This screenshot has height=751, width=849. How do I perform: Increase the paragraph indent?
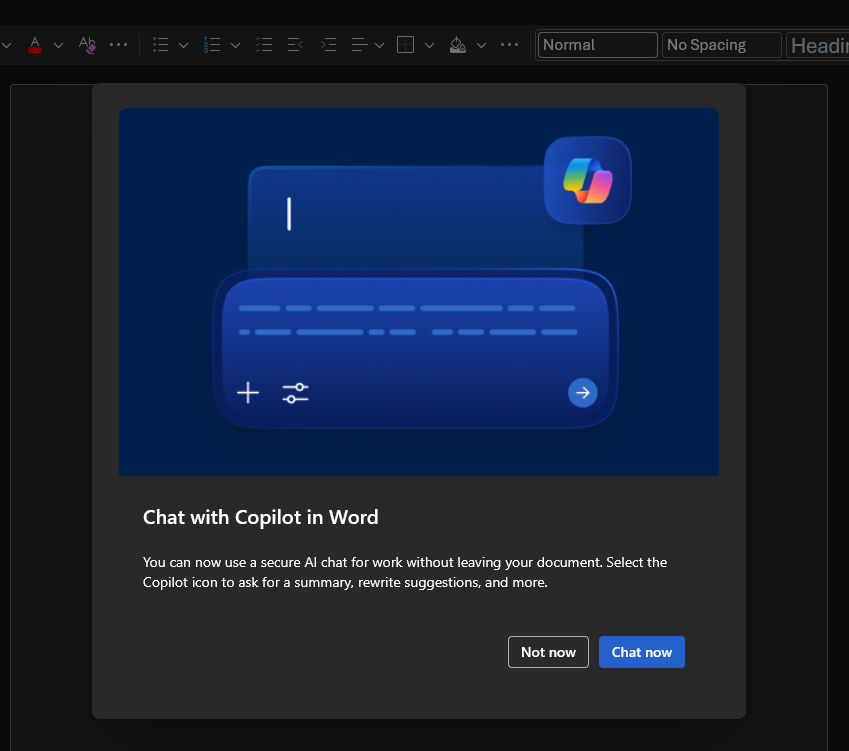point(327,45)
